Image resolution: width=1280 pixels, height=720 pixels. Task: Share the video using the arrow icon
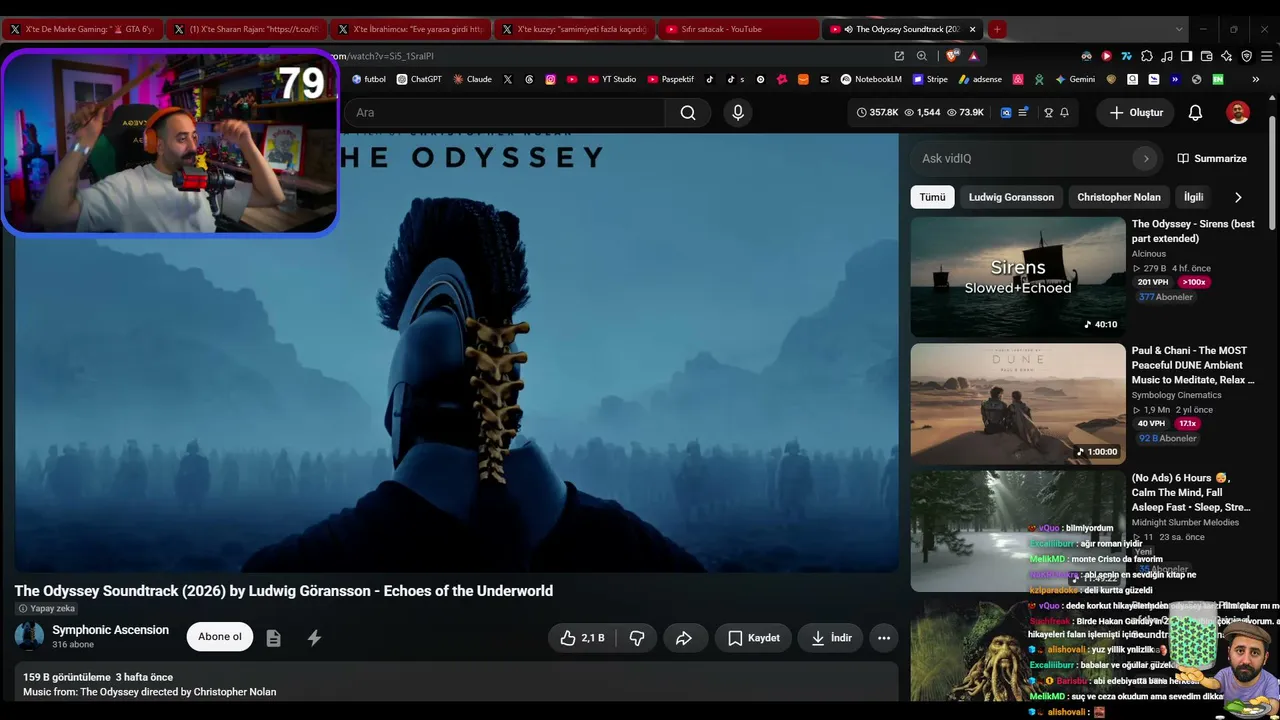click(x=684, y=638)
